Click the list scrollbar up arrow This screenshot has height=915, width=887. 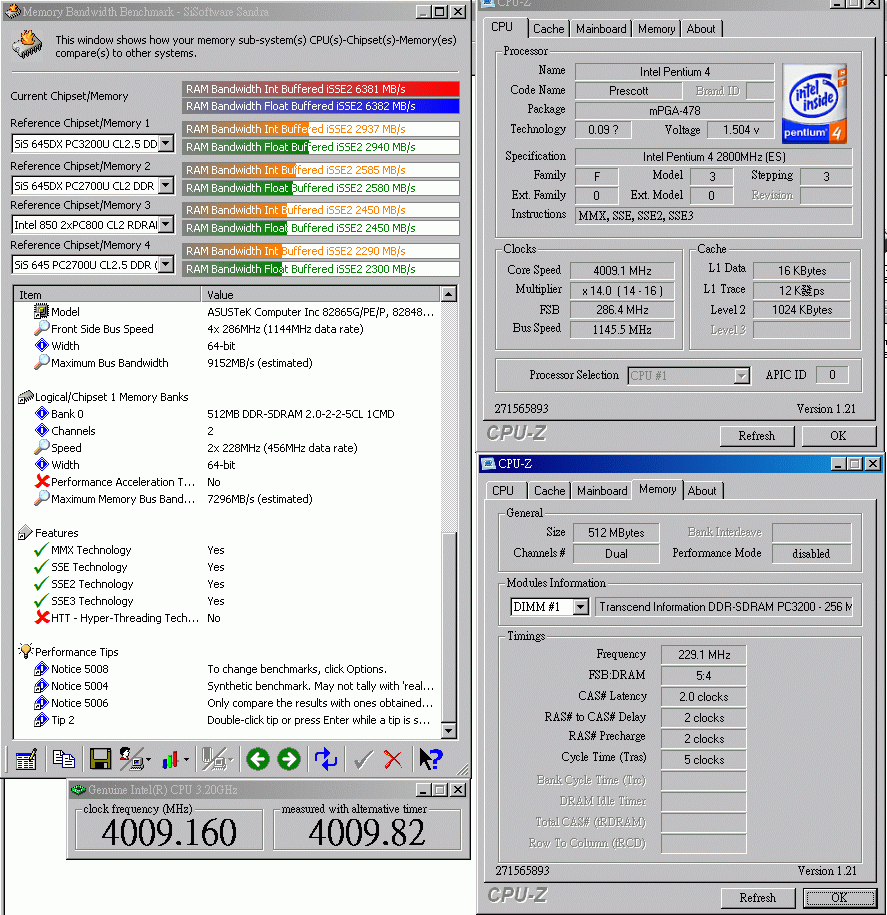[448, 294]
